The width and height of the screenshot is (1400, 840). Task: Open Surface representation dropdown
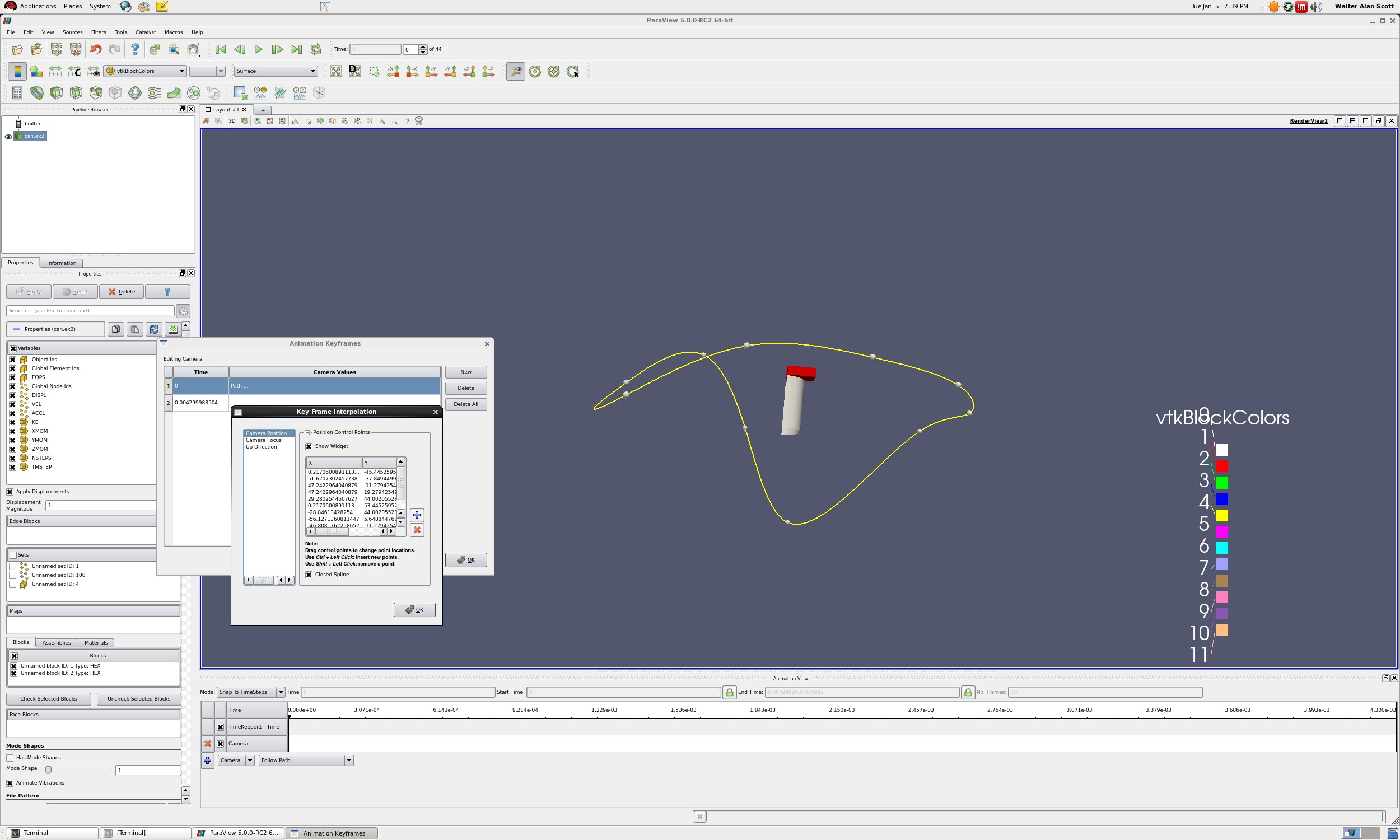(276, 71)
